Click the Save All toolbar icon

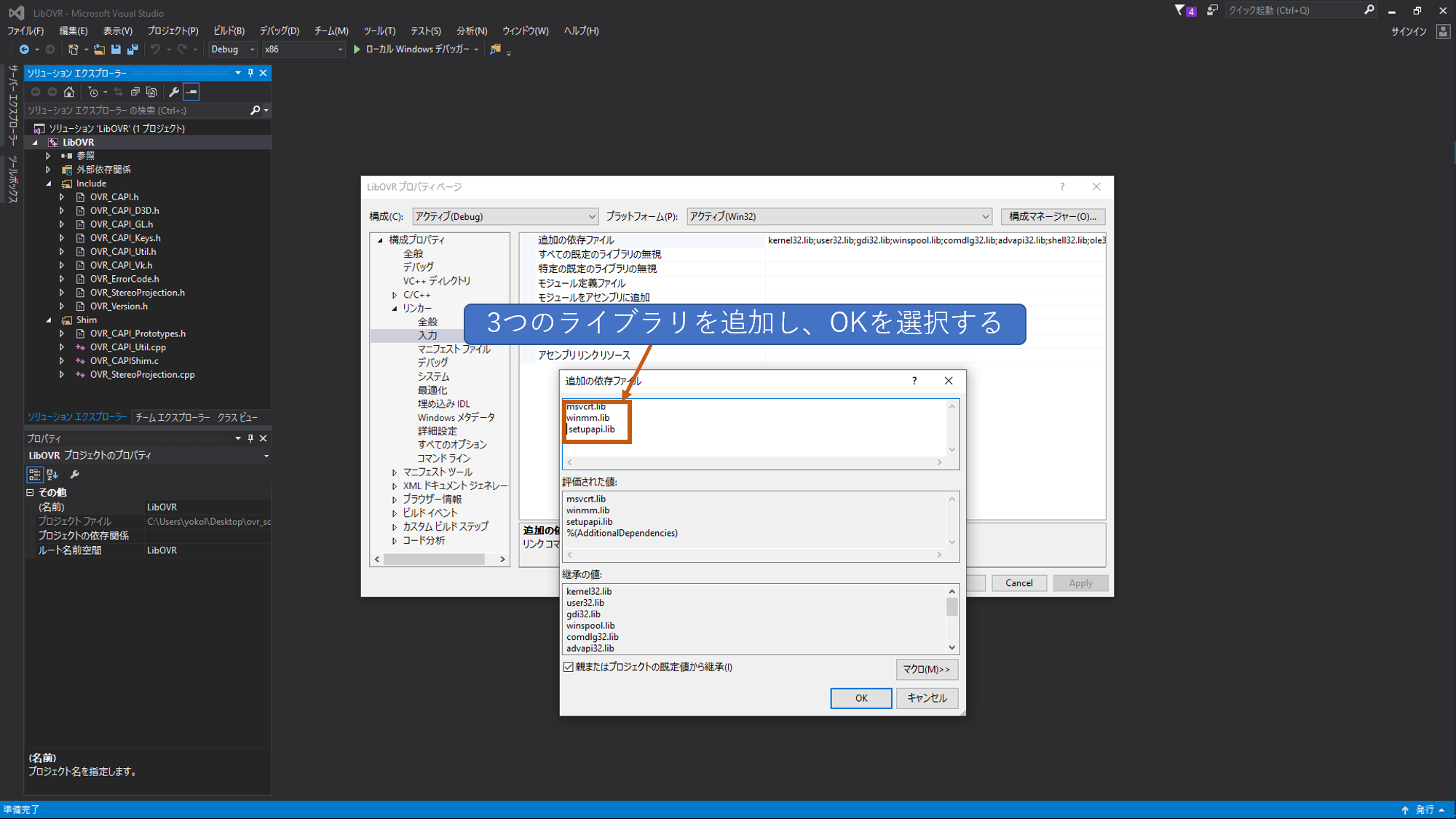tap(132, 50)
